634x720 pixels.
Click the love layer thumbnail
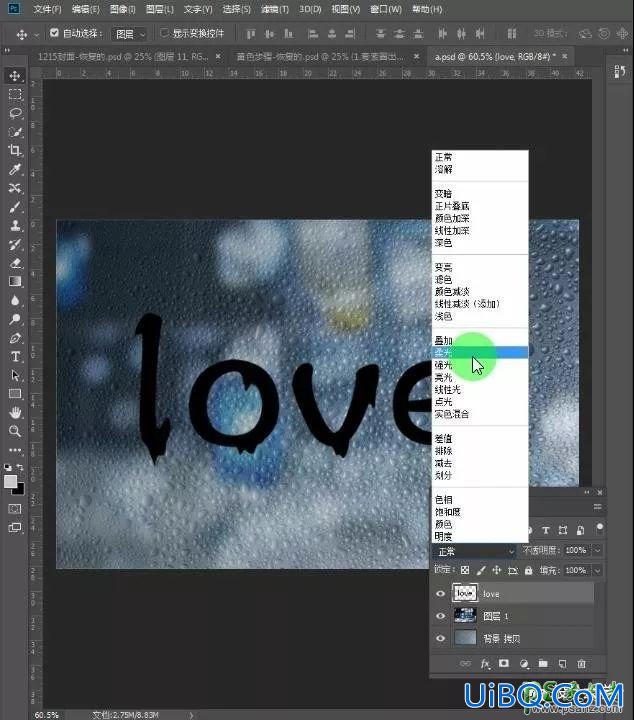pos(465,593)
